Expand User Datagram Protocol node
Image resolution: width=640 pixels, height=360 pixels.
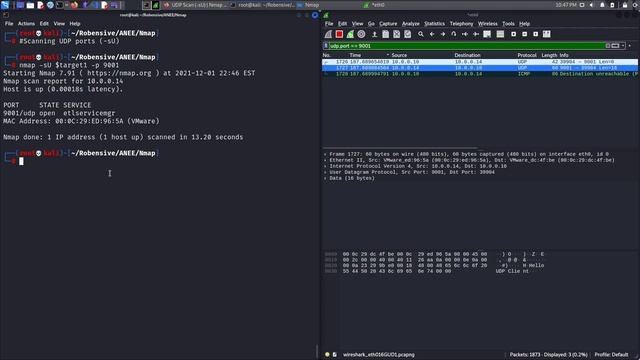tap(325, 172)
